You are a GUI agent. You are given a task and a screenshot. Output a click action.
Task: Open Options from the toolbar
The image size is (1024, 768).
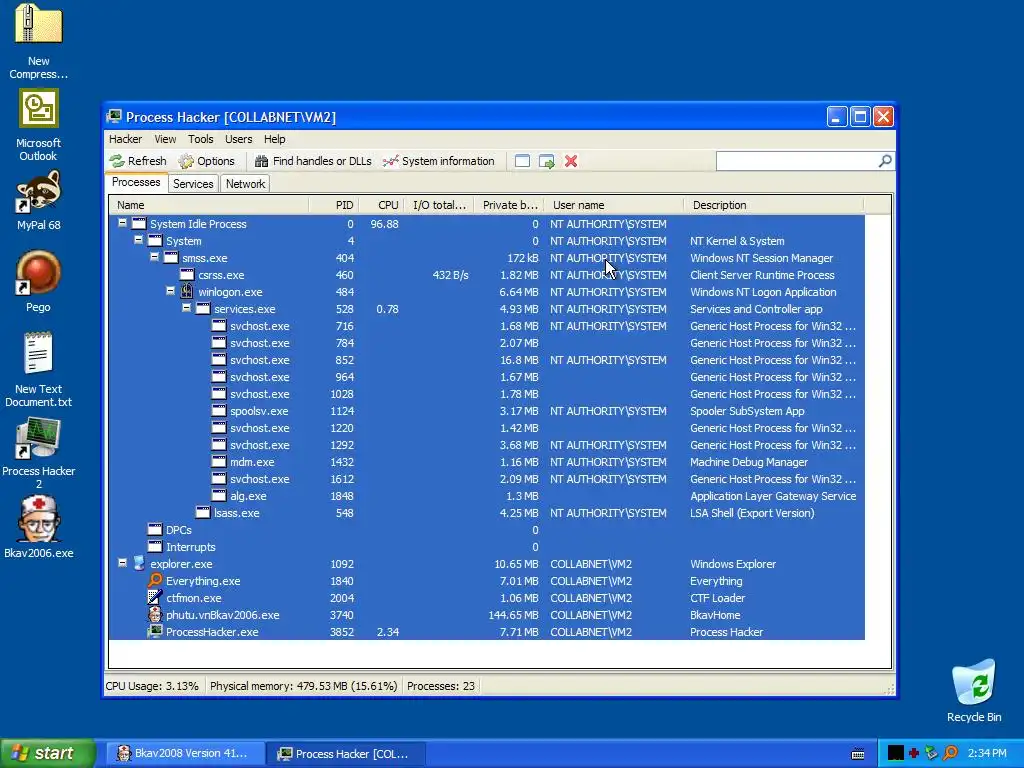(206, 161)
